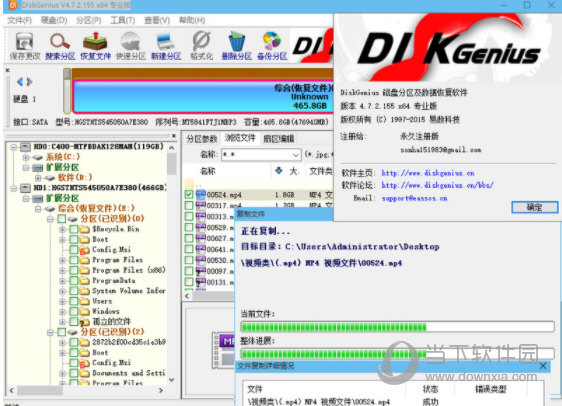Screen dimensions: 562x406
Task: Collapse the 分区(已识别)(0) node
Action: tap(50, 219)
